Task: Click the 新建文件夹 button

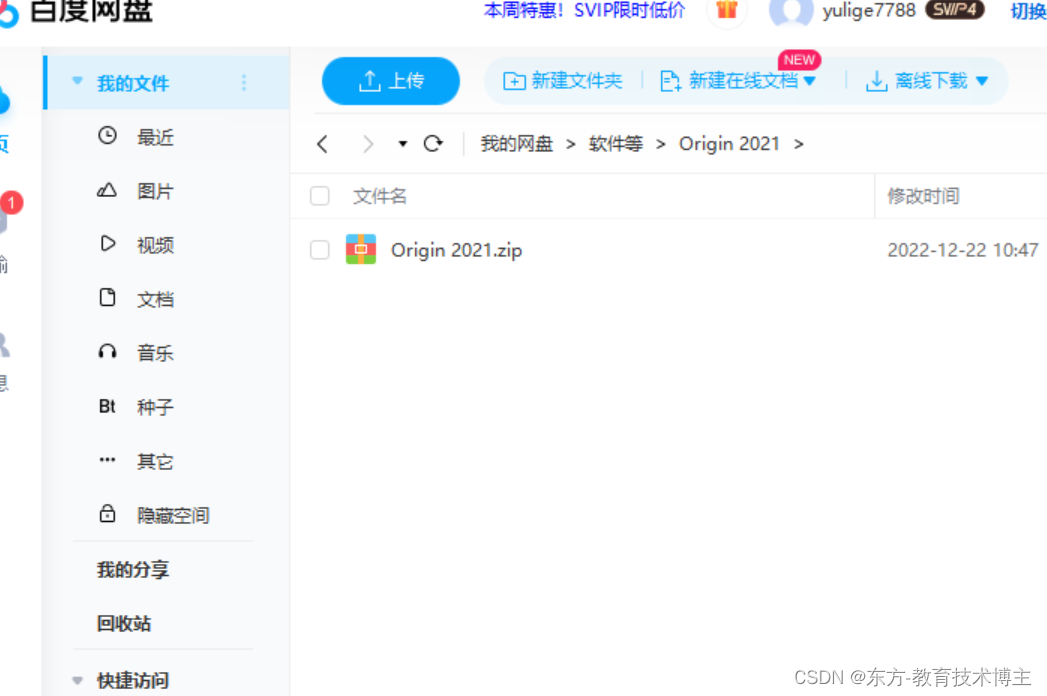Action: (563, 81)
